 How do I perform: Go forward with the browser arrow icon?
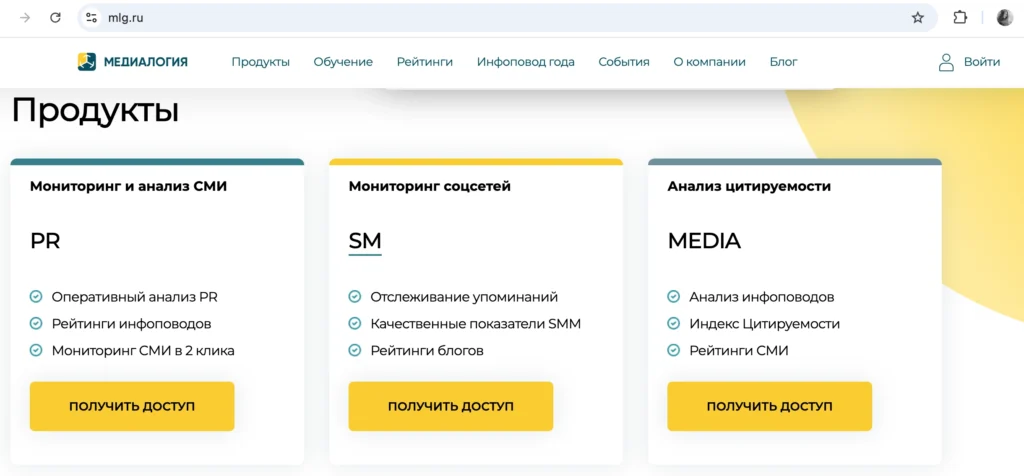pyautogui.click(x=25, y=18)
